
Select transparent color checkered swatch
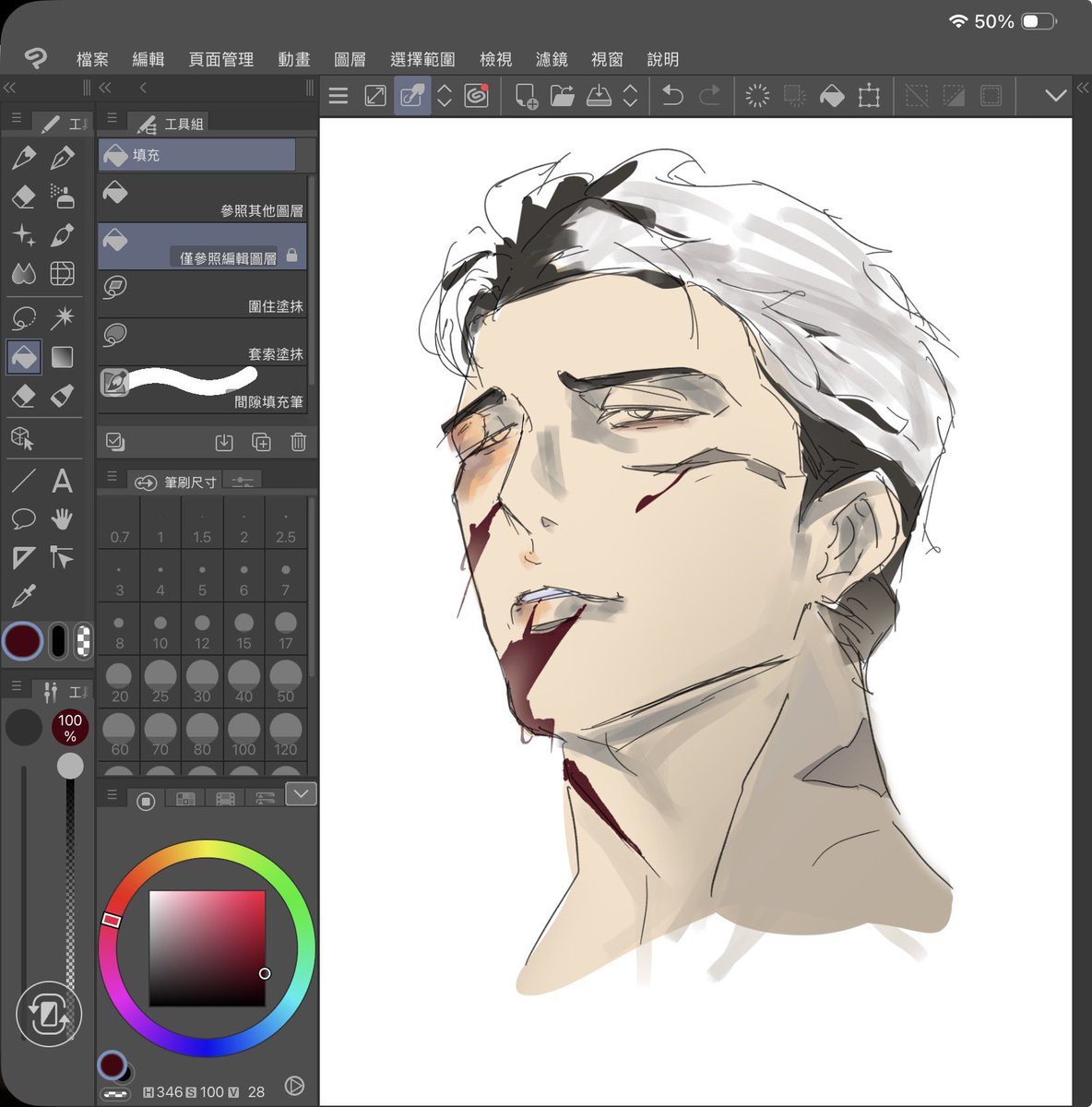82,640
